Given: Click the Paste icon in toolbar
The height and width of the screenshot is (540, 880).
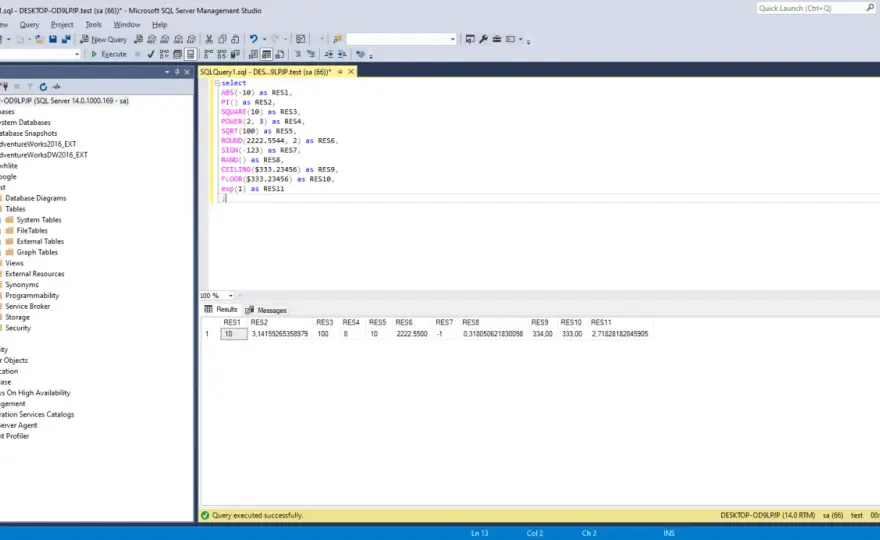Looking at the screenshot, I should pos(235,39).
